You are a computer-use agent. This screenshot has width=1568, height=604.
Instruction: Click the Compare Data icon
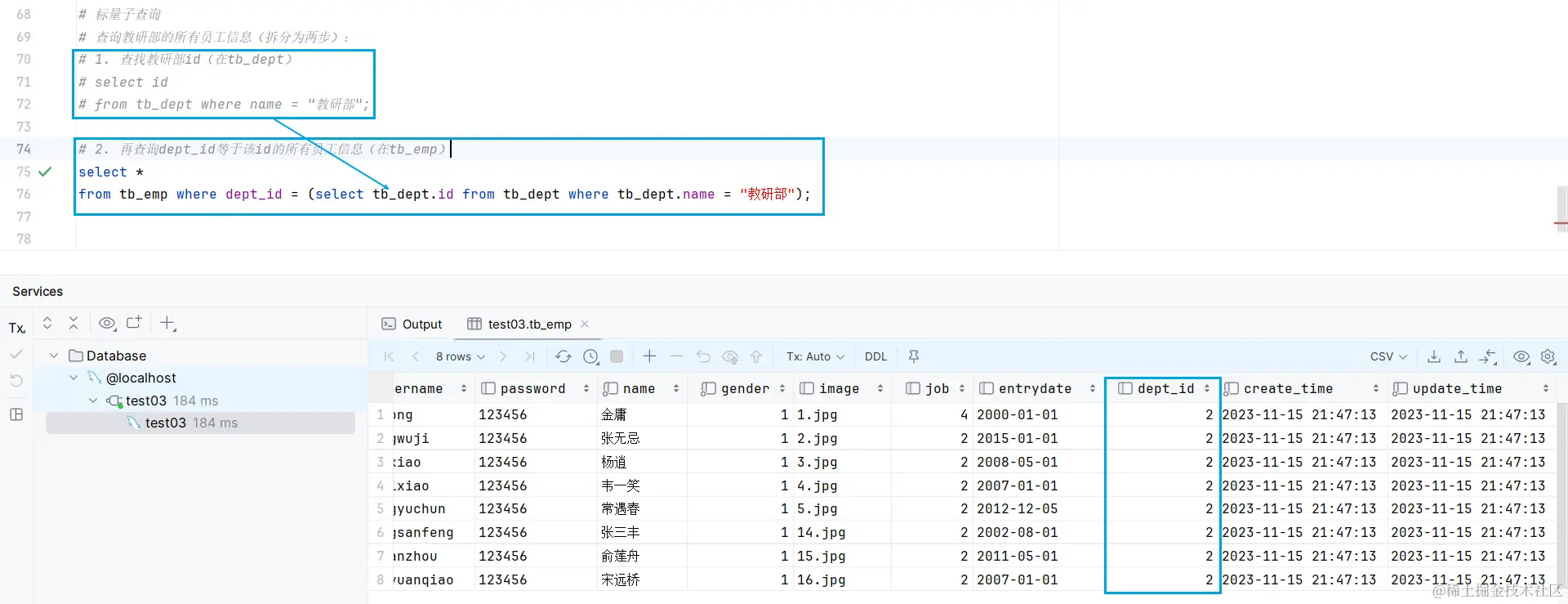coord(1488,356)
